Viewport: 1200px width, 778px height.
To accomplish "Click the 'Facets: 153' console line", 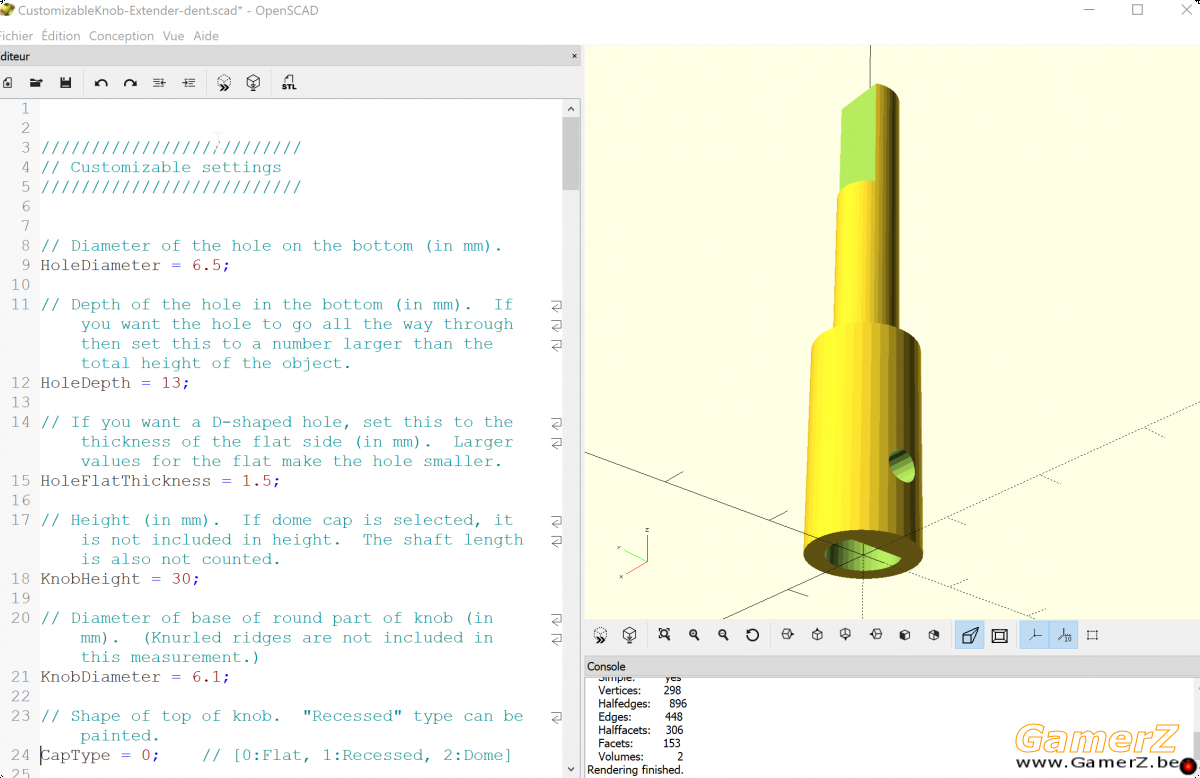I will point(640,744).
